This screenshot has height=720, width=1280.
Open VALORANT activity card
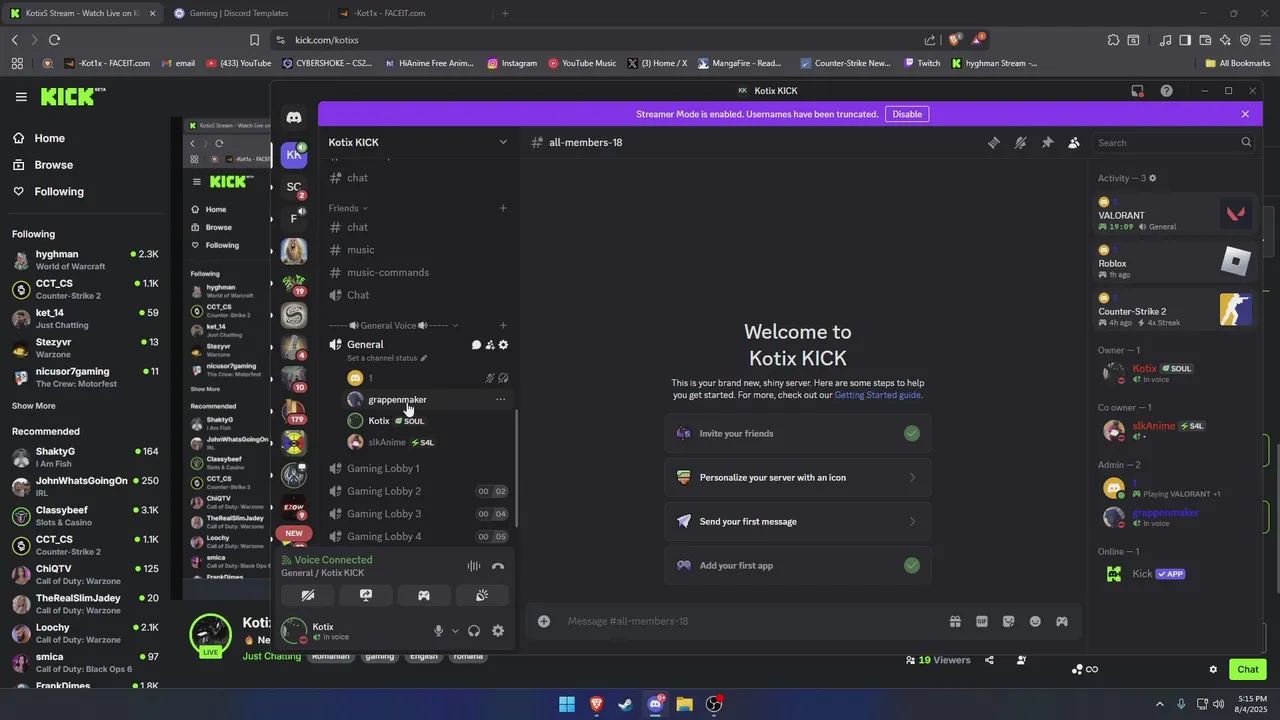click(1175, 214)
